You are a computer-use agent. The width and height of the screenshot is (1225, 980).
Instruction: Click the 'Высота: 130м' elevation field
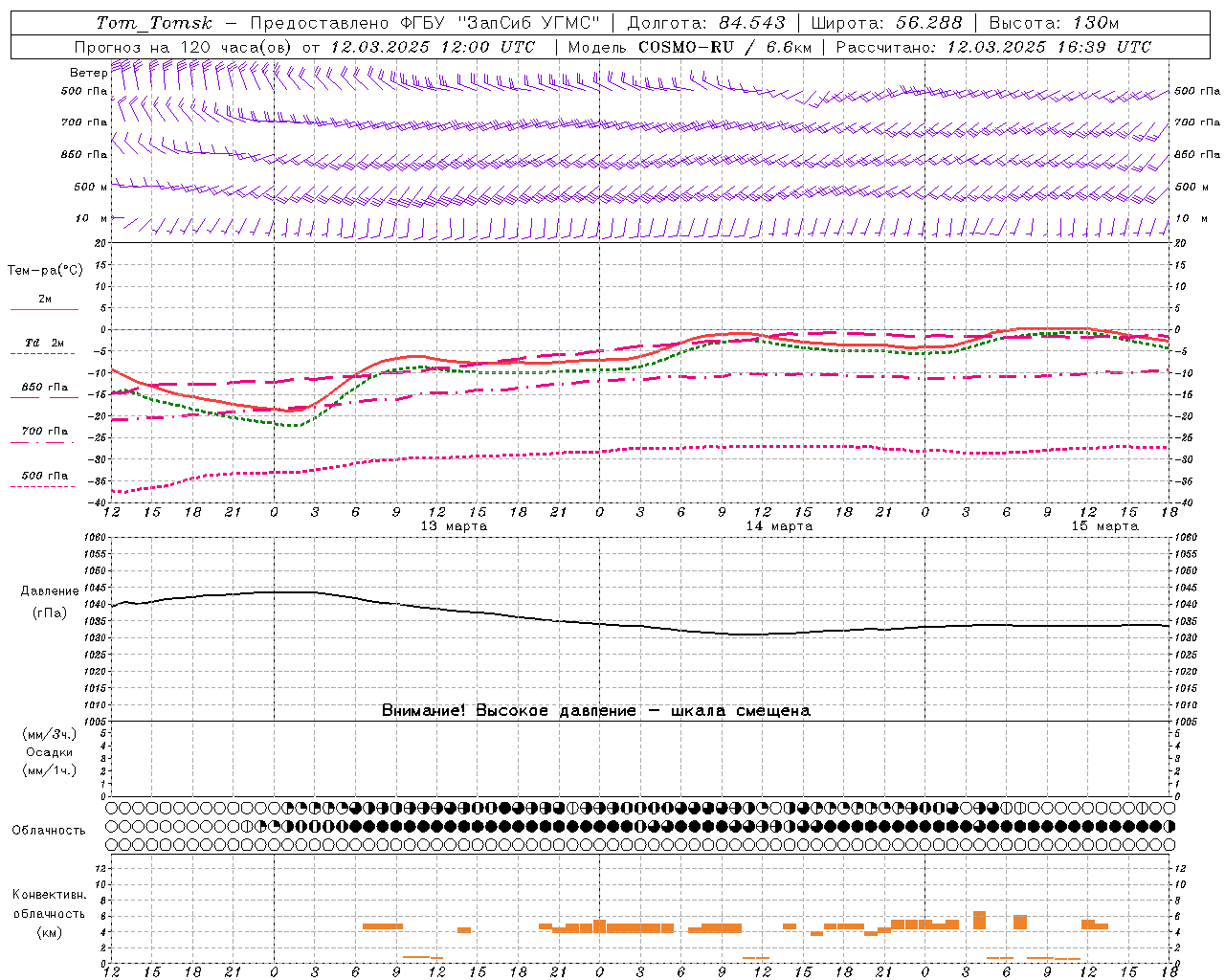point(1054,23)
